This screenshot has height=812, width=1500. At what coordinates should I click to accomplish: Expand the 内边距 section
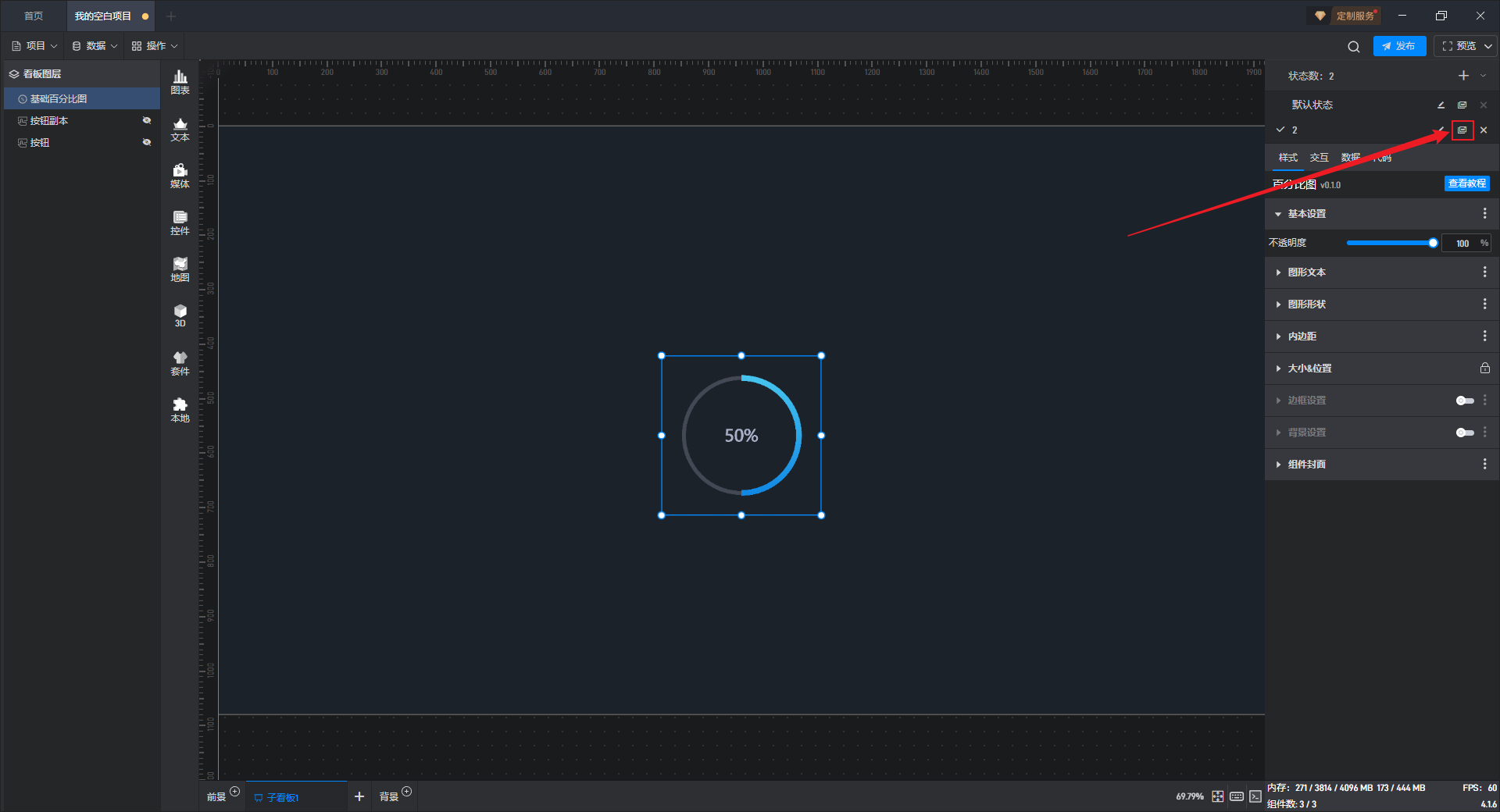tap(1278, 337)
